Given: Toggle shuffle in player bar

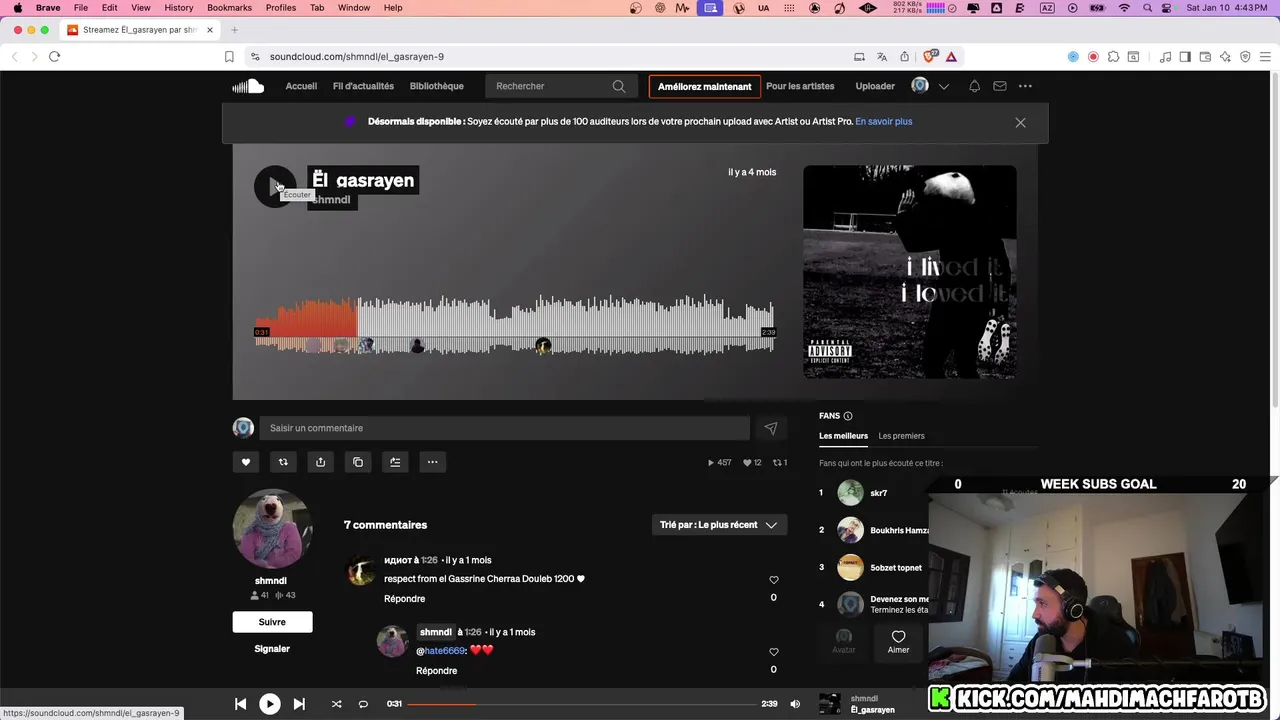Looking at the screenshot, I should point(336,704).
